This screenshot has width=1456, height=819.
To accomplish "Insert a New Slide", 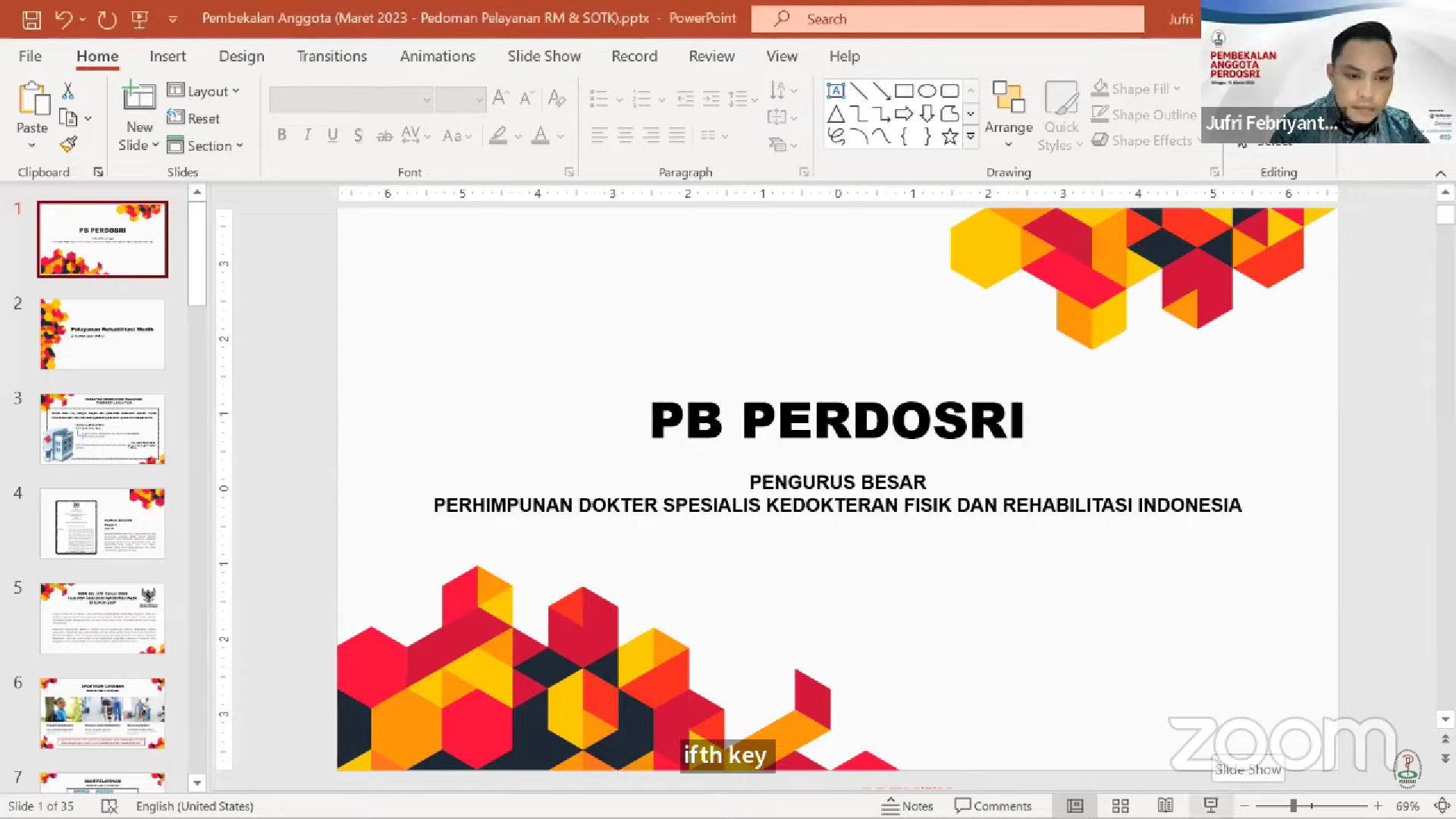I will pos(139,114).
